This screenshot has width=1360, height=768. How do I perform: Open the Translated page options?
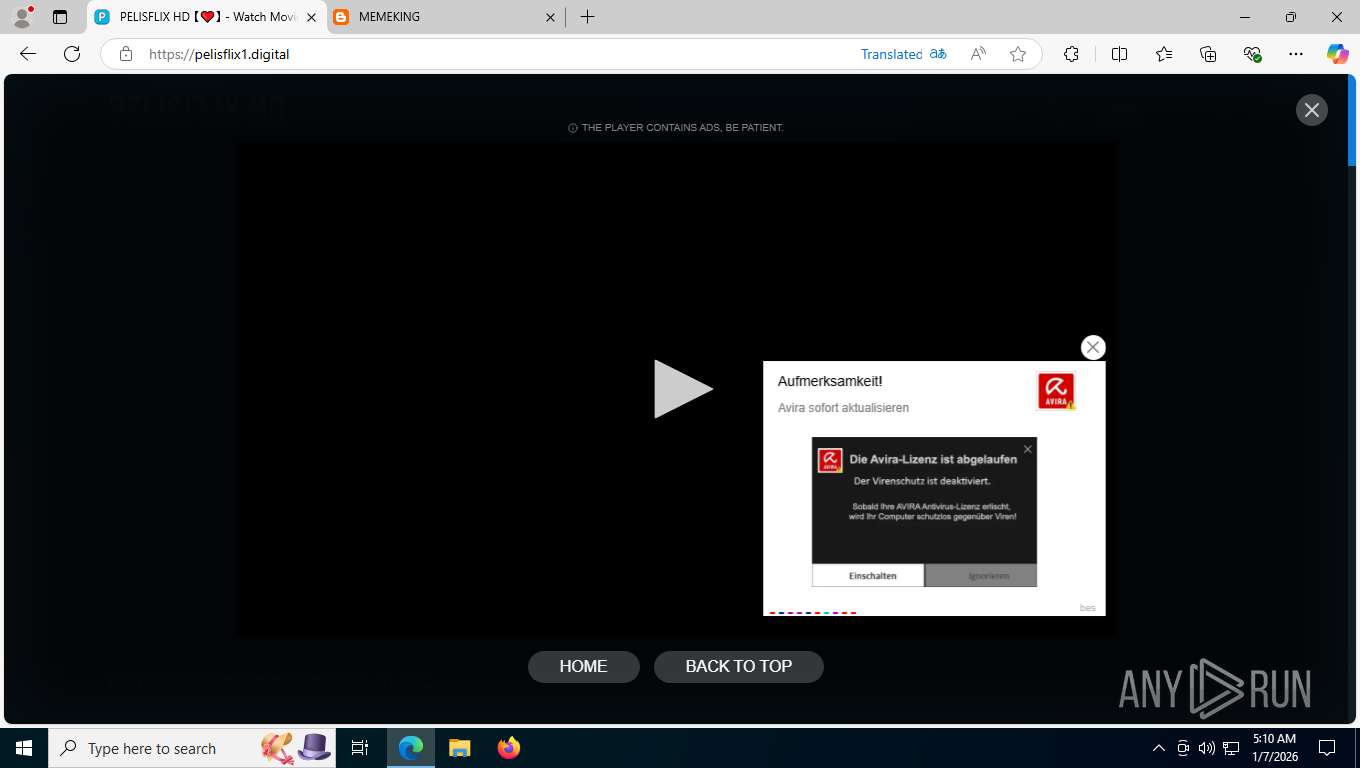[x=903, y=54]
